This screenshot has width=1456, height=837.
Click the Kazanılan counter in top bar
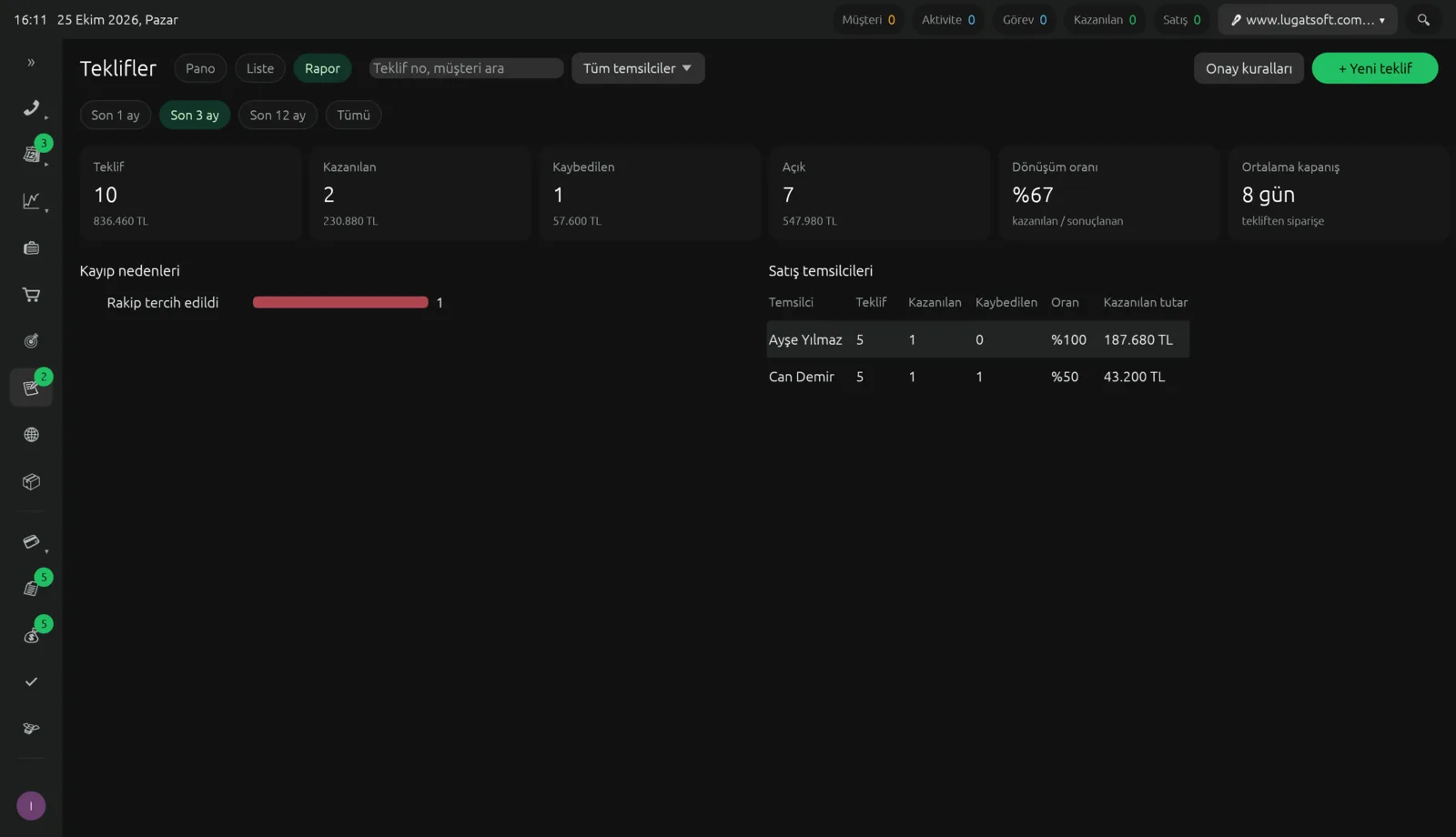[x=1105, y=20]
